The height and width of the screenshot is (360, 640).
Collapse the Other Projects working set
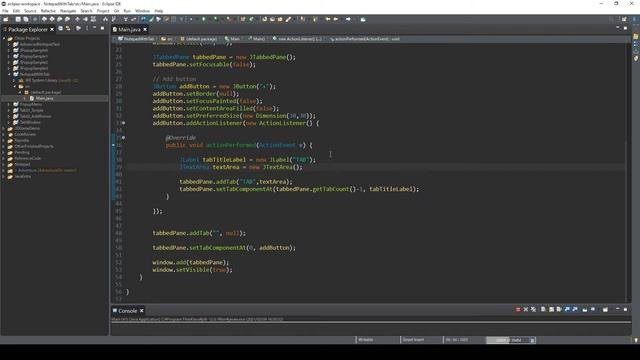pyautogui.click(x=4, y=38)
